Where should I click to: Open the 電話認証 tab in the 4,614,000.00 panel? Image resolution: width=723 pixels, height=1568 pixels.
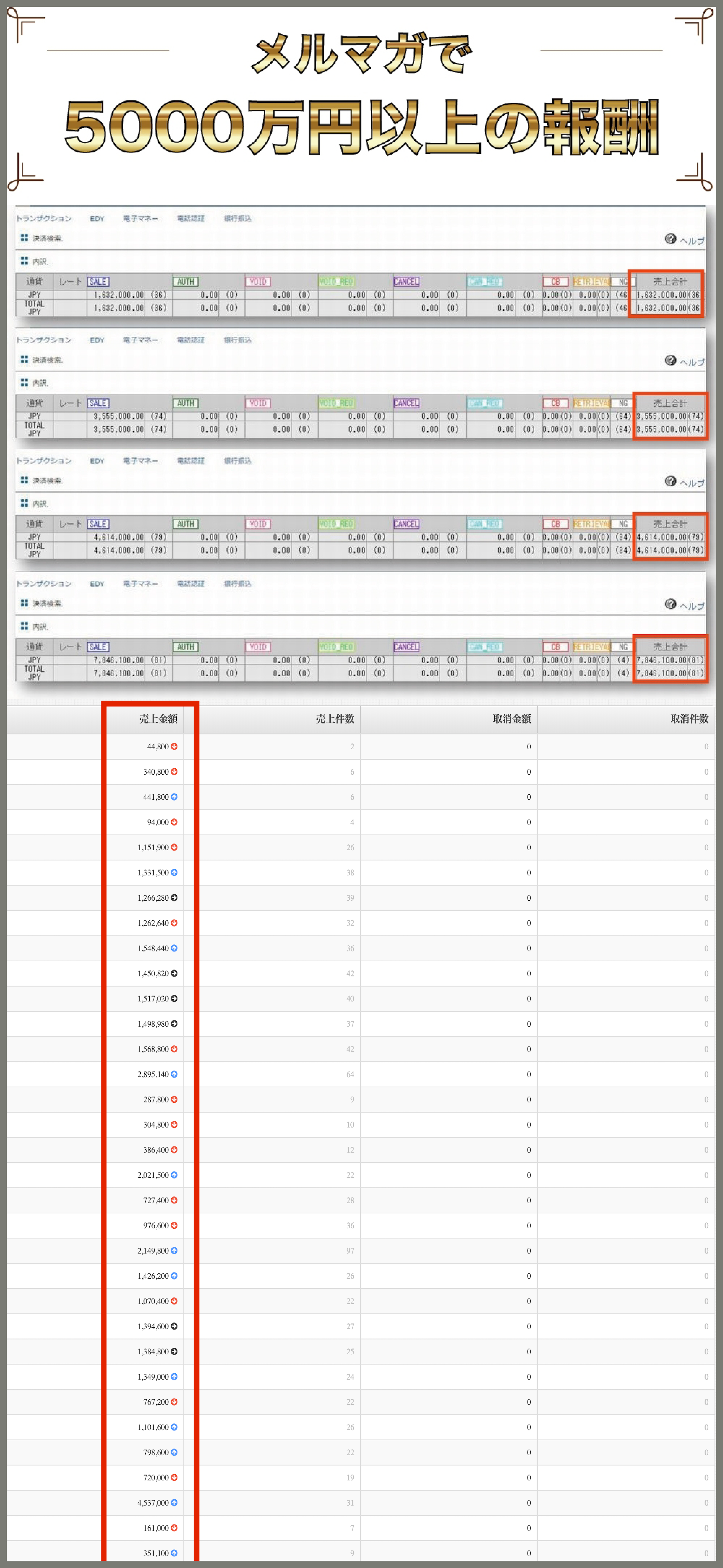tap(191, 461)
